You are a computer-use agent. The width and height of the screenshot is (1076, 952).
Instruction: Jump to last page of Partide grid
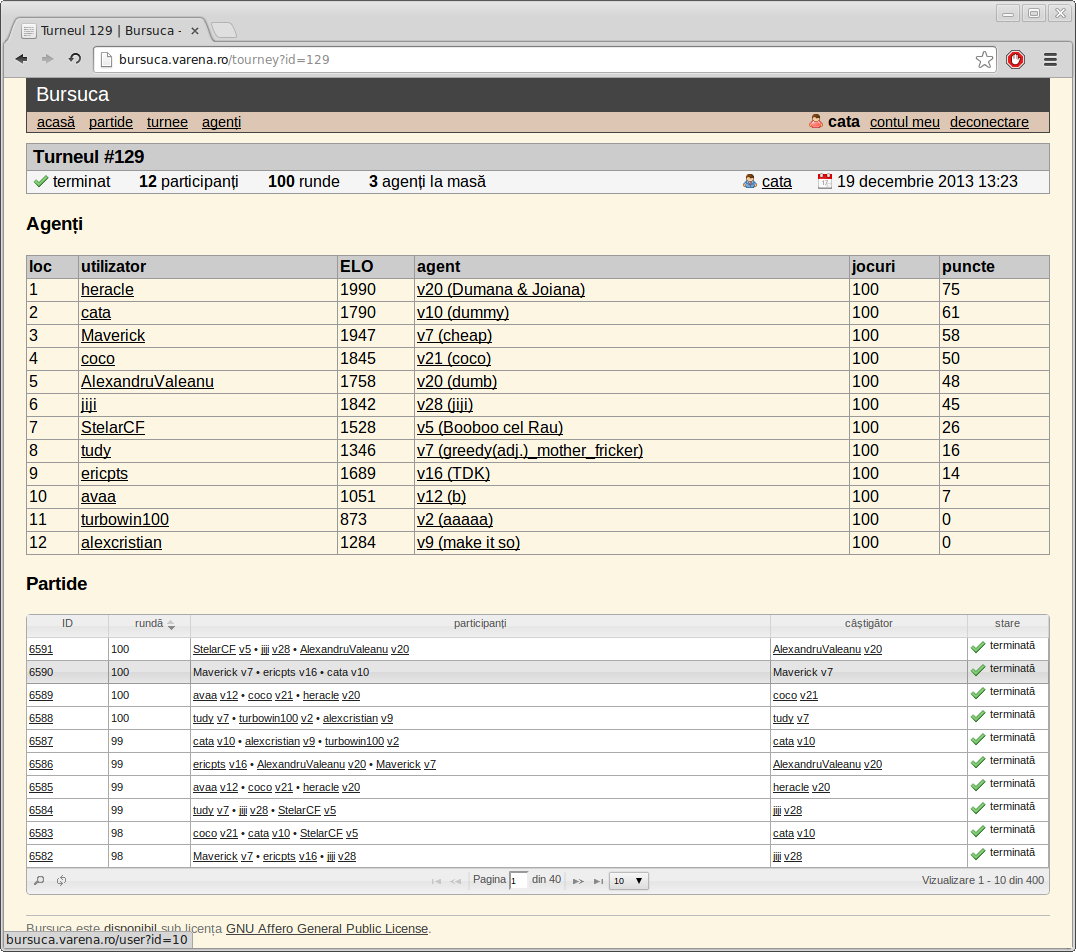tap(598, 881)
